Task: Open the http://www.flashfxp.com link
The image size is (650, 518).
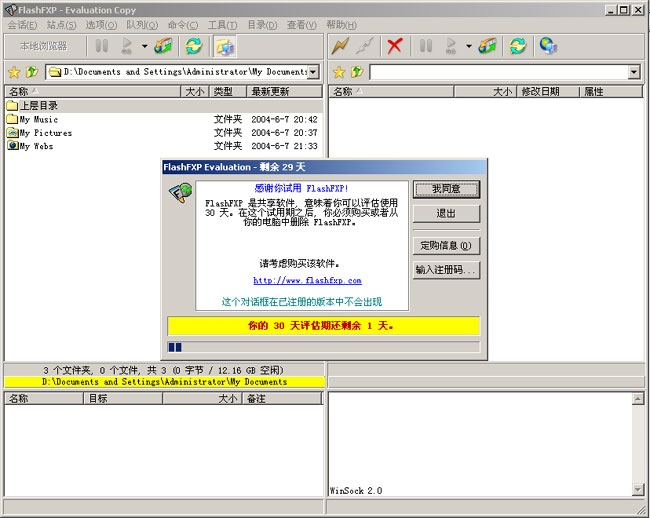Action: 307,281
